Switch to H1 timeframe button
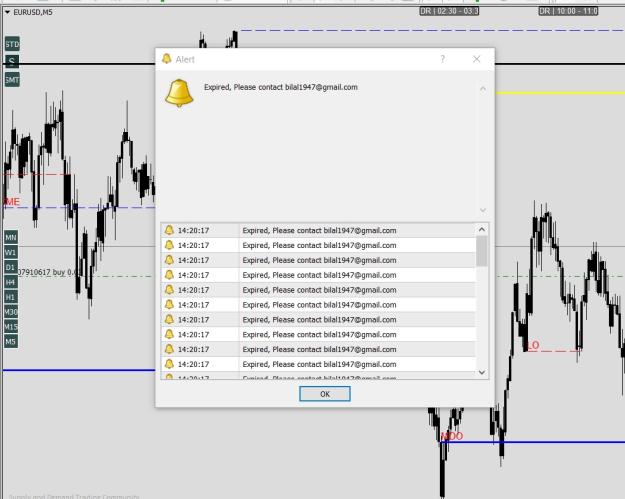625x499 pixels. click(x=11, y=297)
